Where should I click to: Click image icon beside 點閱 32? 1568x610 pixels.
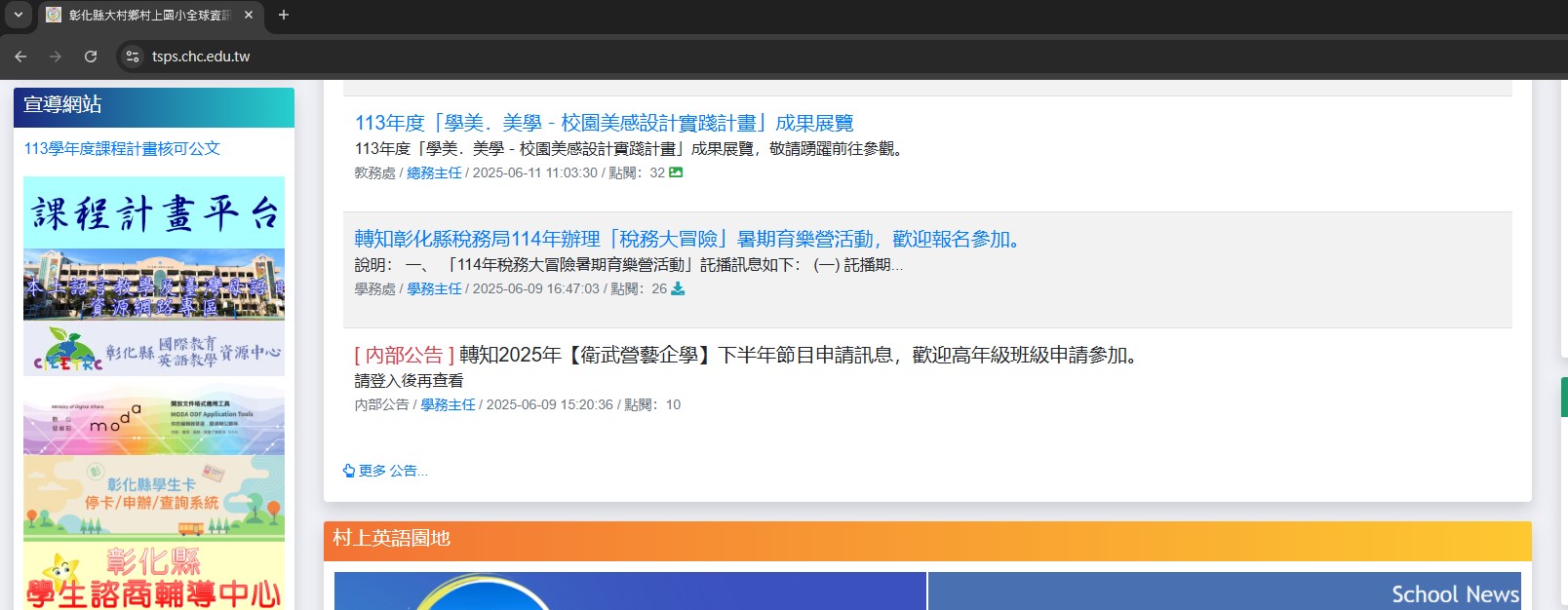(676, 172)
